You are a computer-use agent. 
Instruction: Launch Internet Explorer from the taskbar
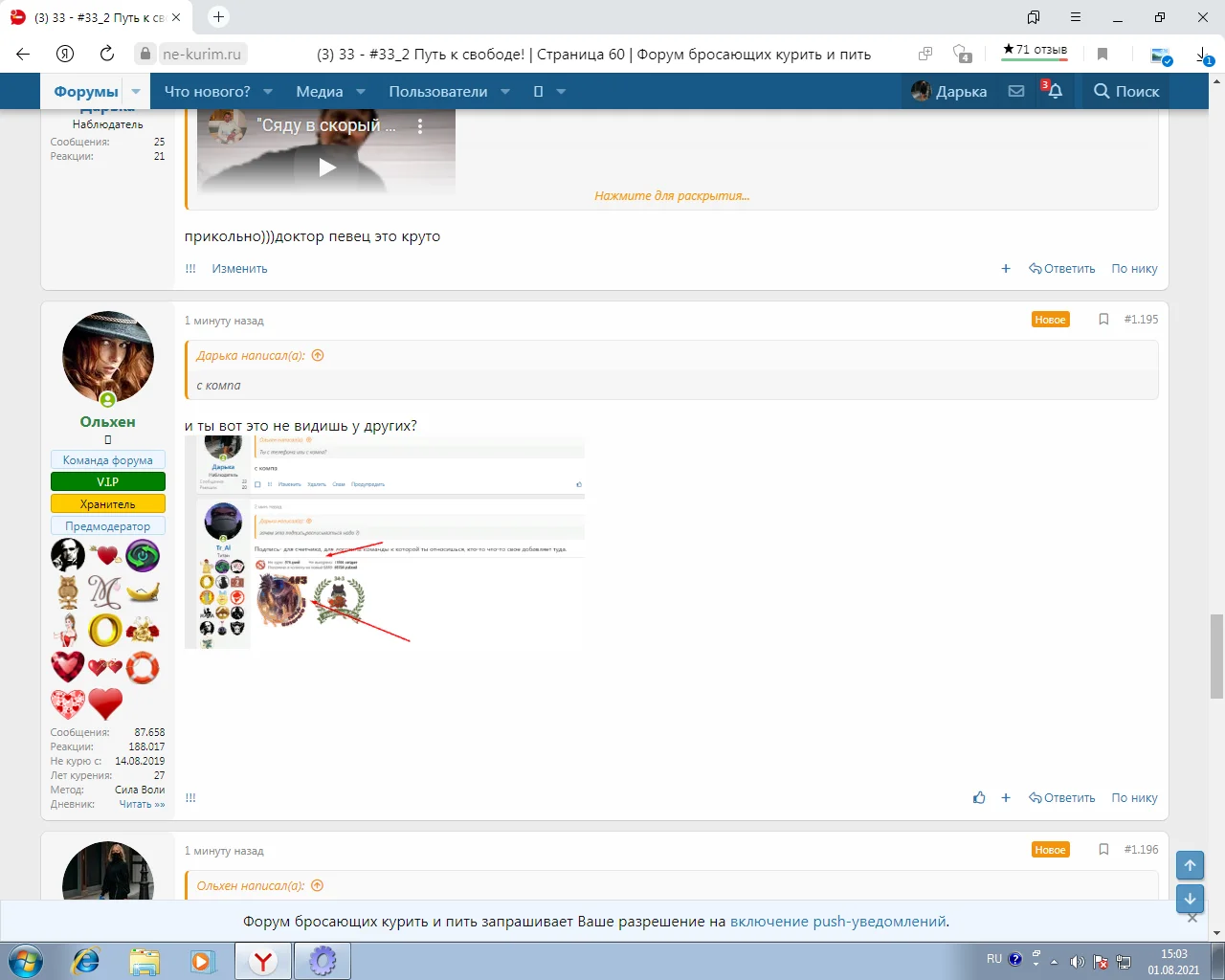[x=86, y=961]
